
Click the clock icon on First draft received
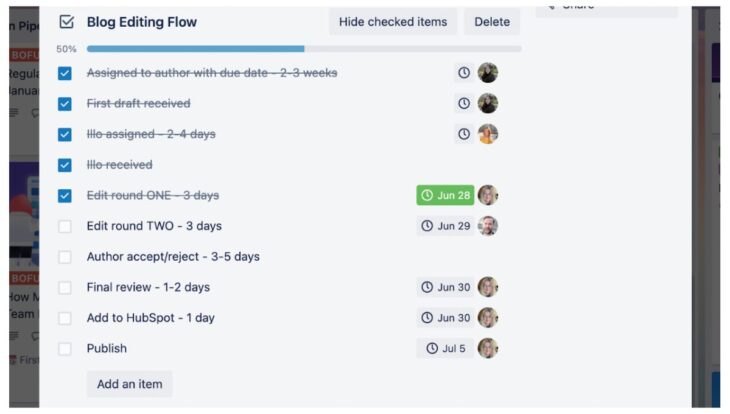(x=464, y=103)
